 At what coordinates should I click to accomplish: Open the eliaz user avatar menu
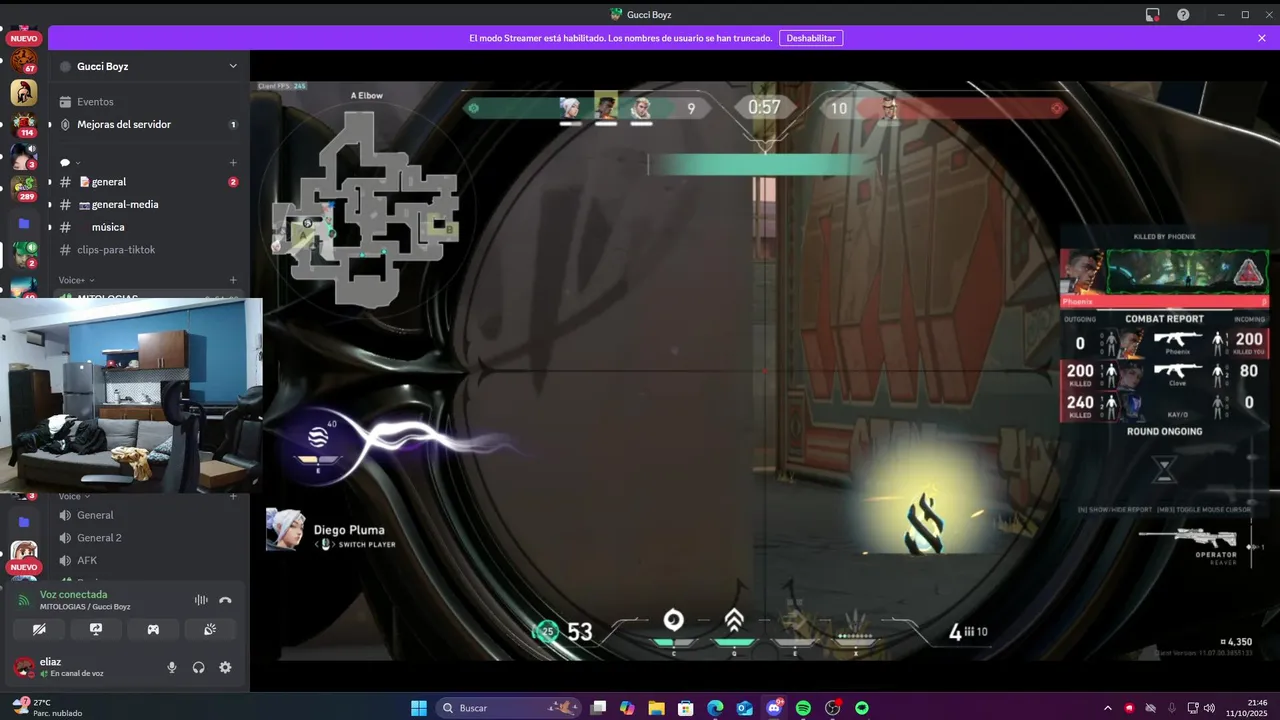24,667
